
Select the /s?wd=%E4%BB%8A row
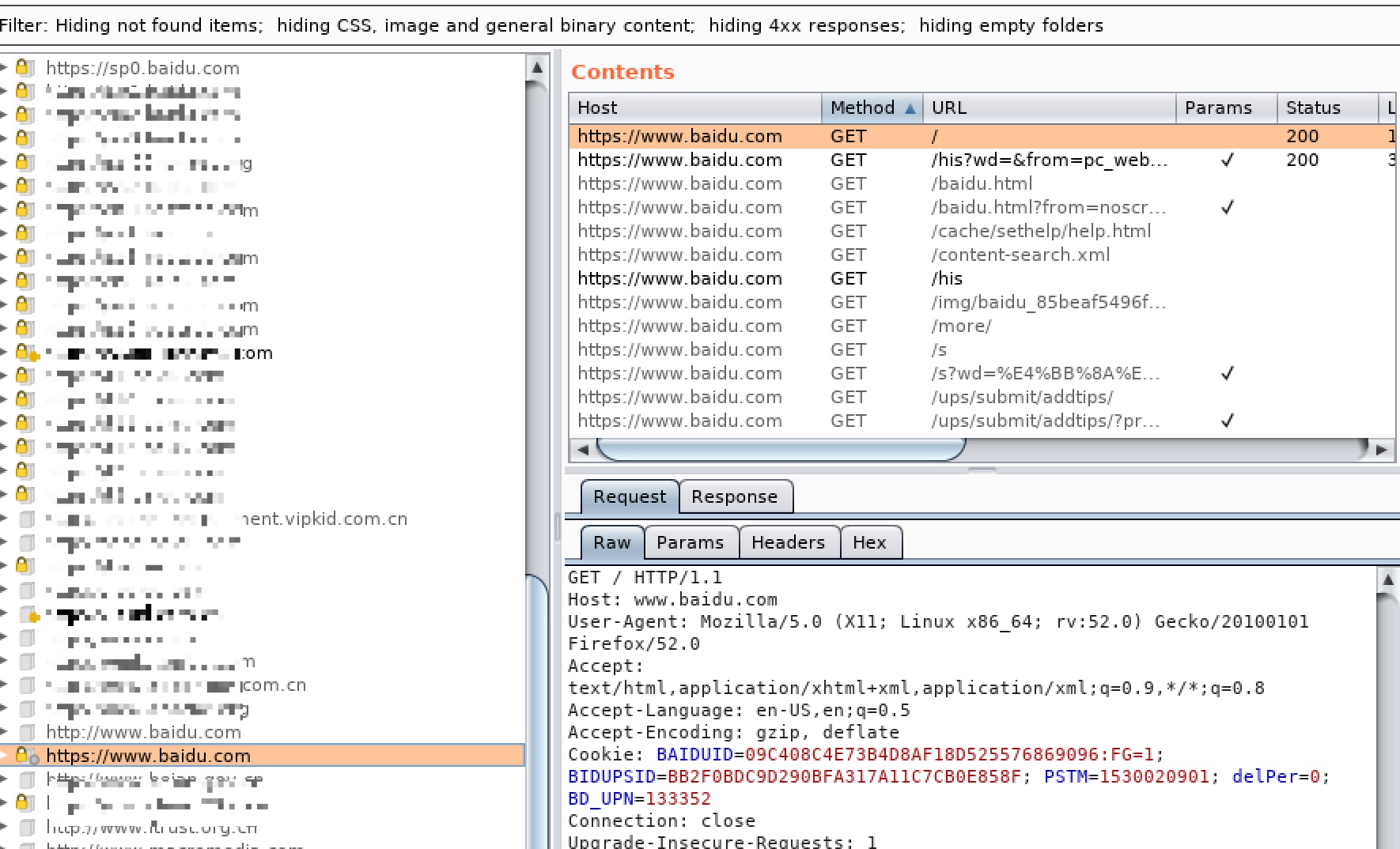(x=982, y=373)
